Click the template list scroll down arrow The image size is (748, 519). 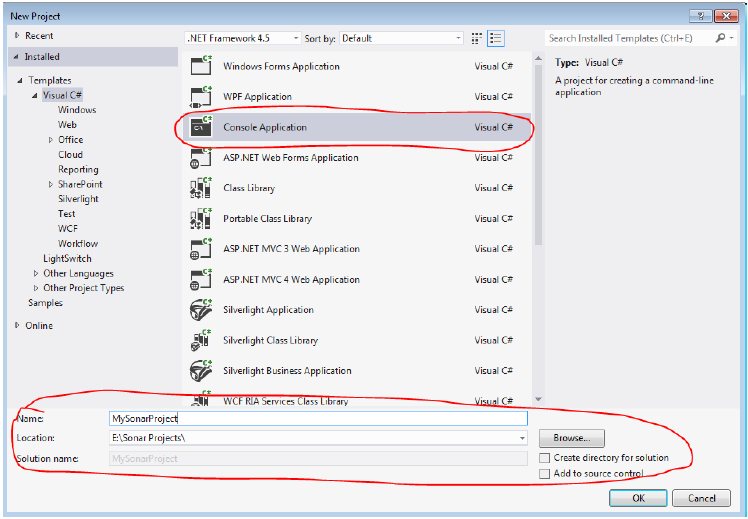538,399
